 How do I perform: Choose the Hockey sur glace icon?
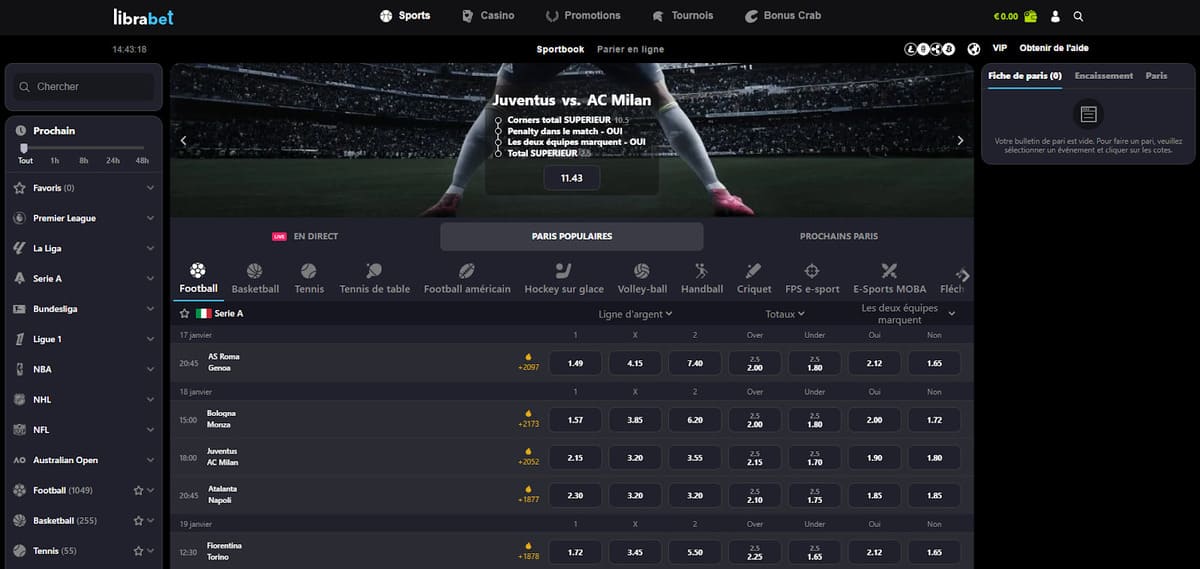tap(563, 271)
